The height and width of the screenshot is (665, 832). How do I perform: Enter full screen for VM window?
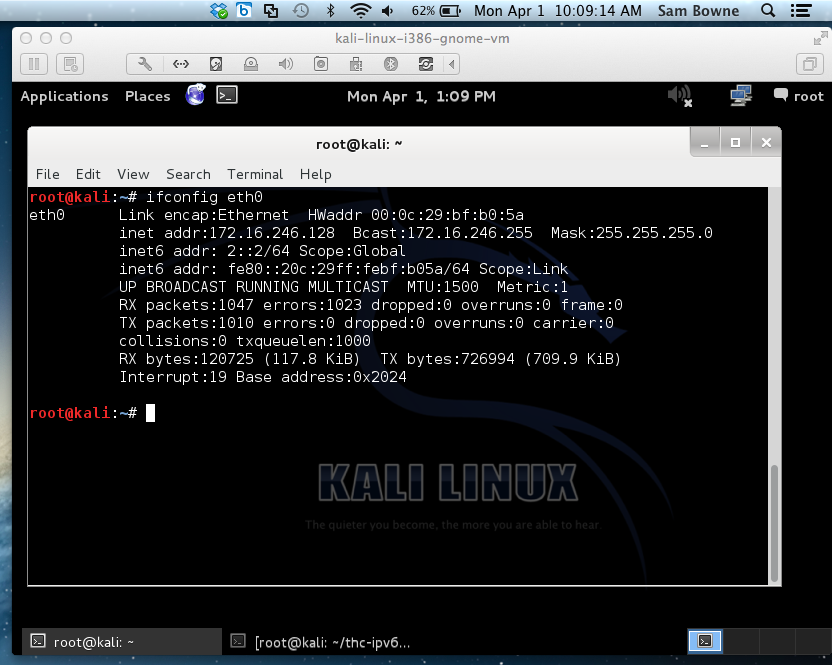pyautogui.click(x=820, y=38)
